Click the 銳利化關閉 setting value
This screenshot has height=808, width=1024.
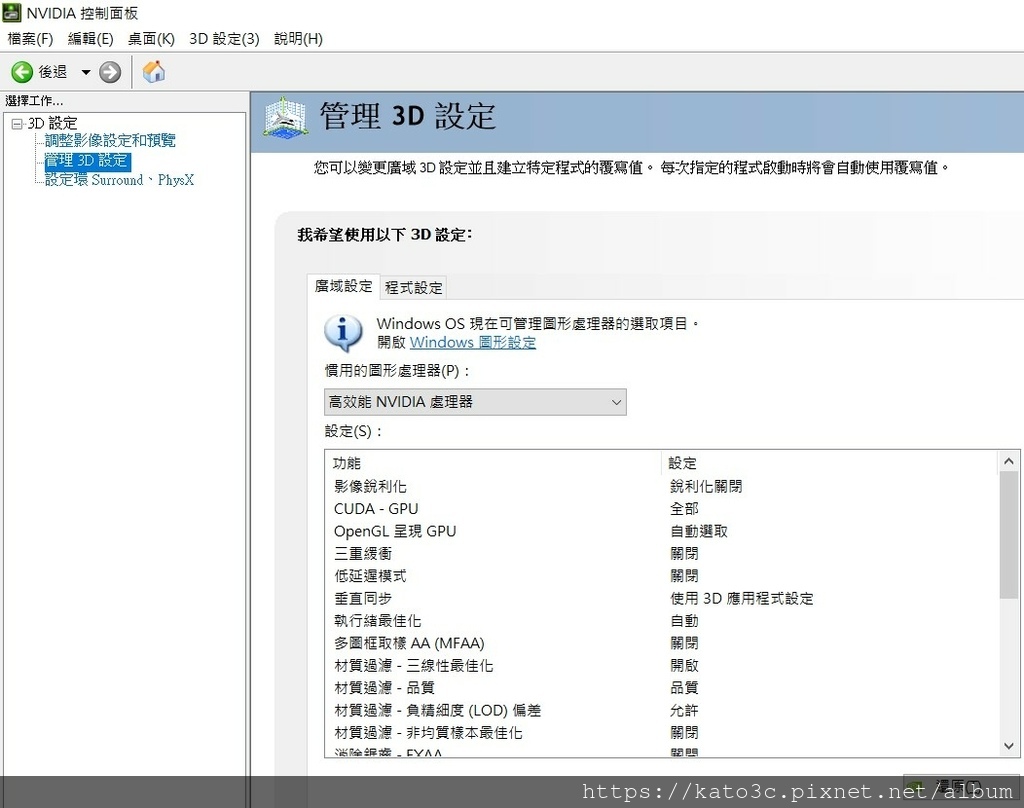click(706, 487)
